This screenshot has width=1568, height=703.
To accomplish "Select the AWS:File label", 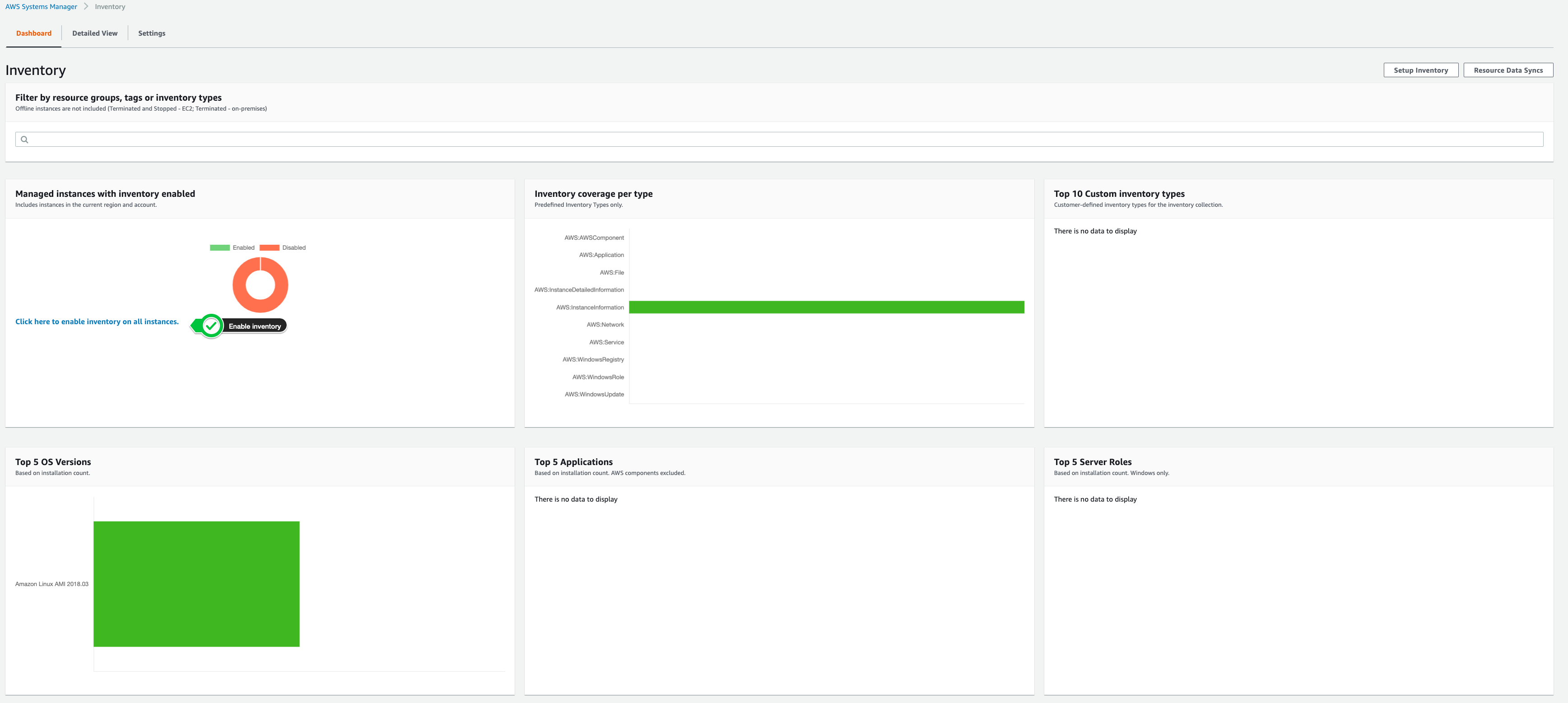I will (612, 273).
